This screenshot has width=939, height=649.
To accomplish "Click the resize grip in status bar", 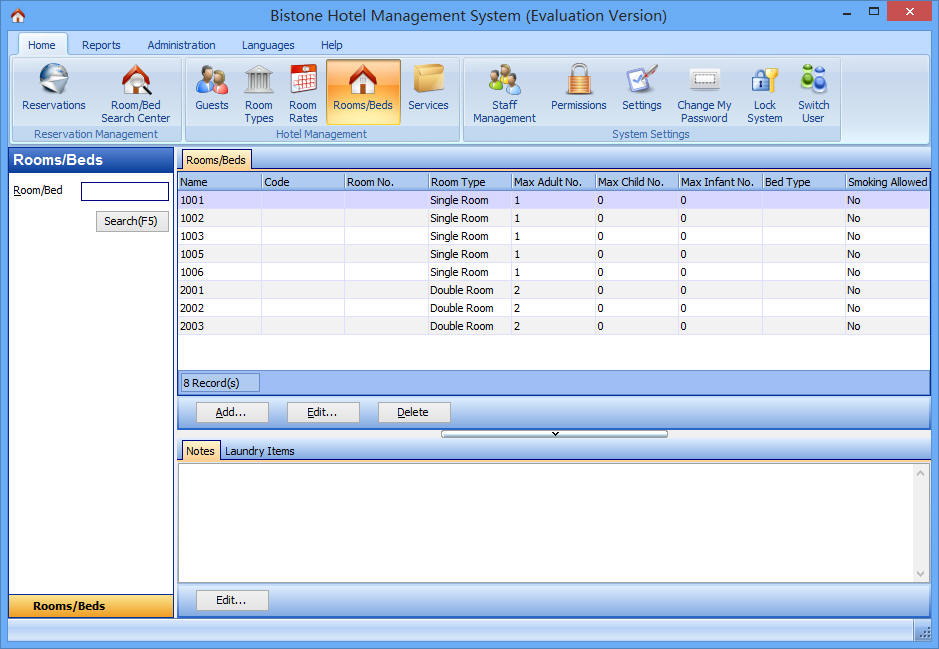I will pyautogui.click(x=924, y=631).
